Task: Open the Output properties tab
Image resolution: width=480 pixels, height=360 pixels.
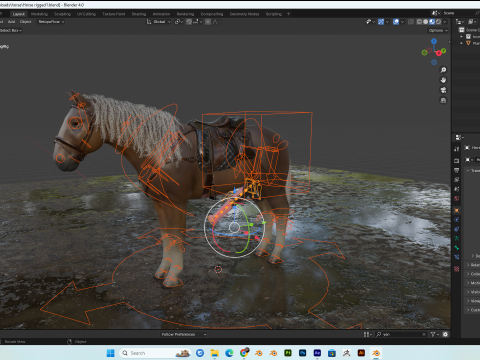Action: pyautogui.click(x=457, y=170)
